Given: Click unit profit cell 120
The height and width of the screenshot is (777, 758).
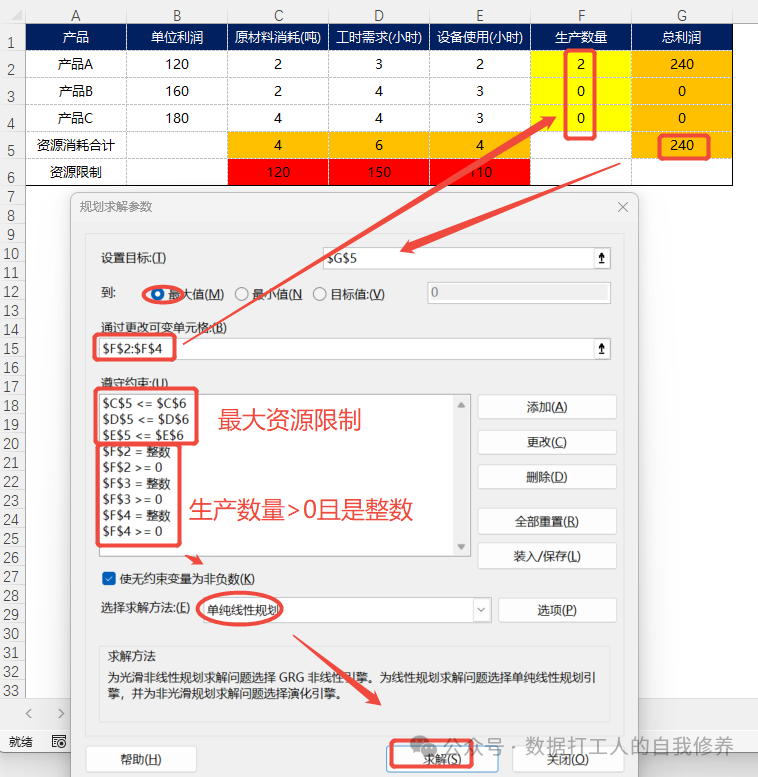Looking at the screenshot, I should (177, 64).
